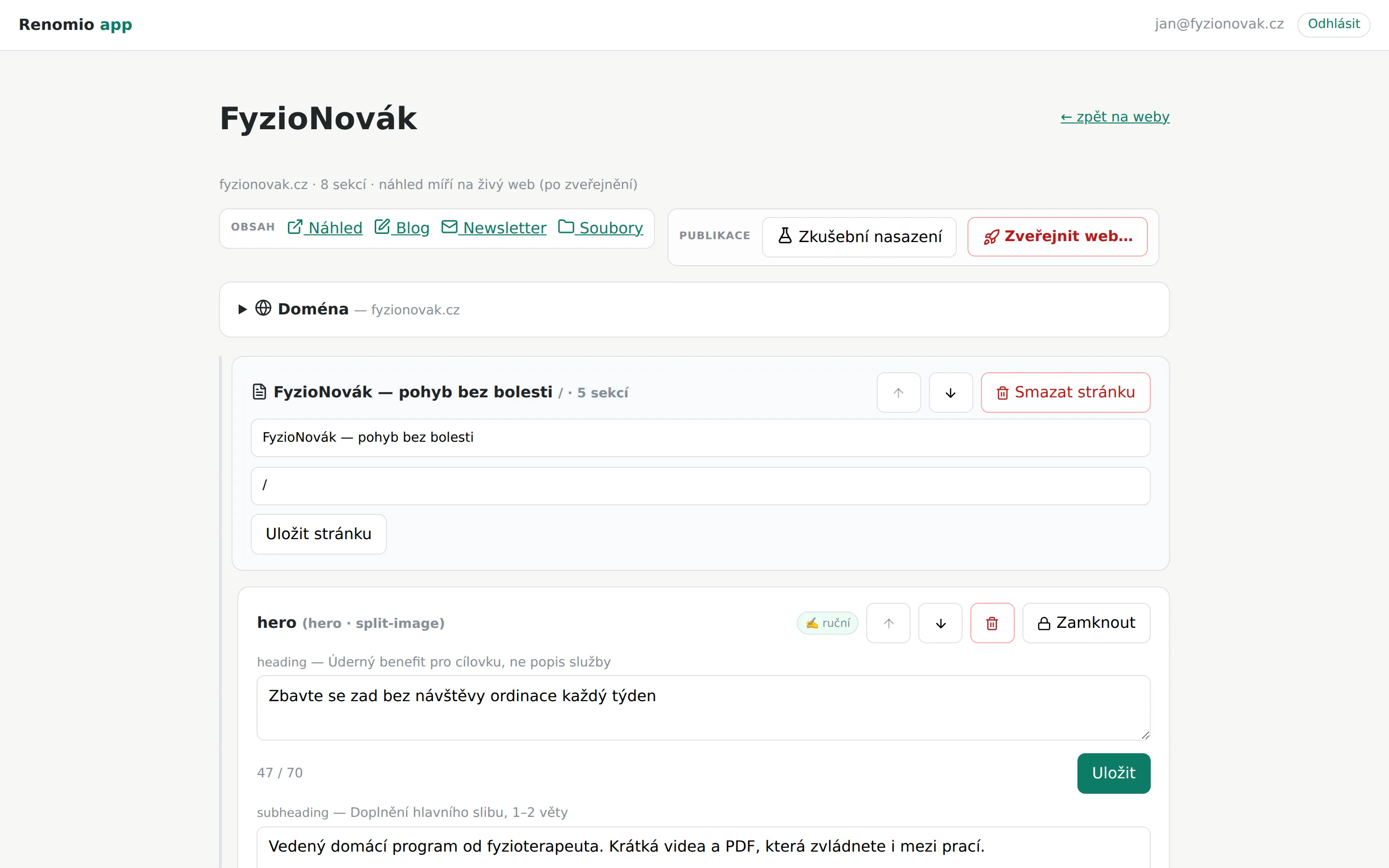Image resolution: width=1389 pixels, height=868 pixels.
Task: Click the PUBLIKACE label
Action: (715, 236)
